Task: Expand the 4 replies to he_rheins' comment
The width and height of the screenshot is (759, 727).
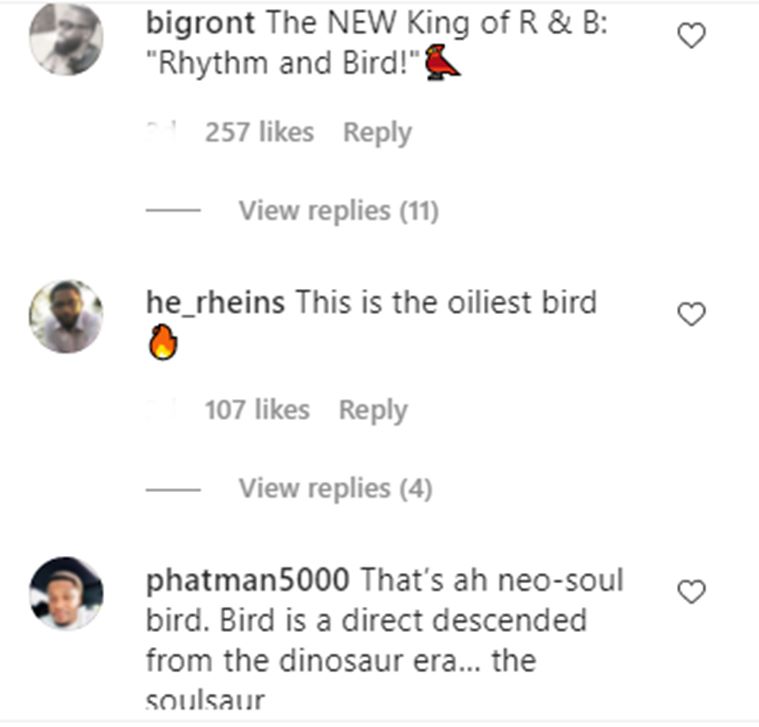Action: 334,488
